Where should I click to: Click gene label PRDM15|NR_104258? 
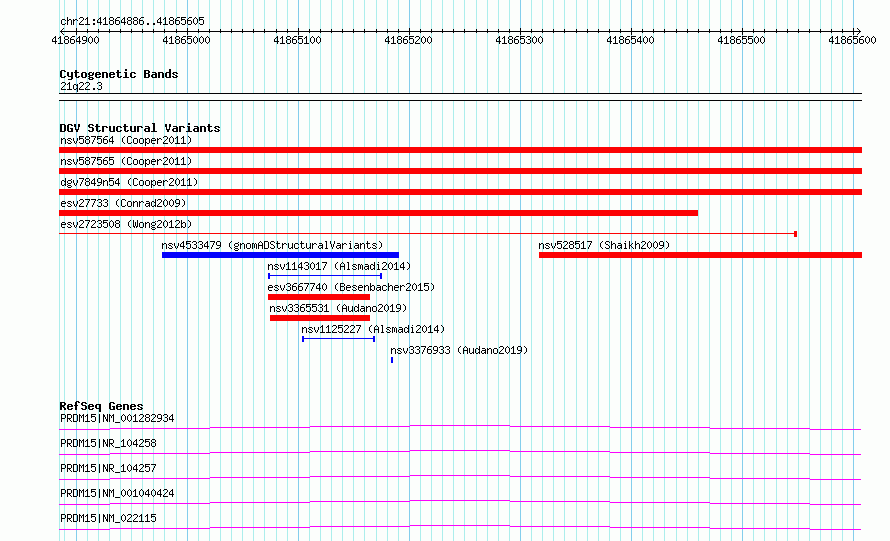(x=108, y=443)
